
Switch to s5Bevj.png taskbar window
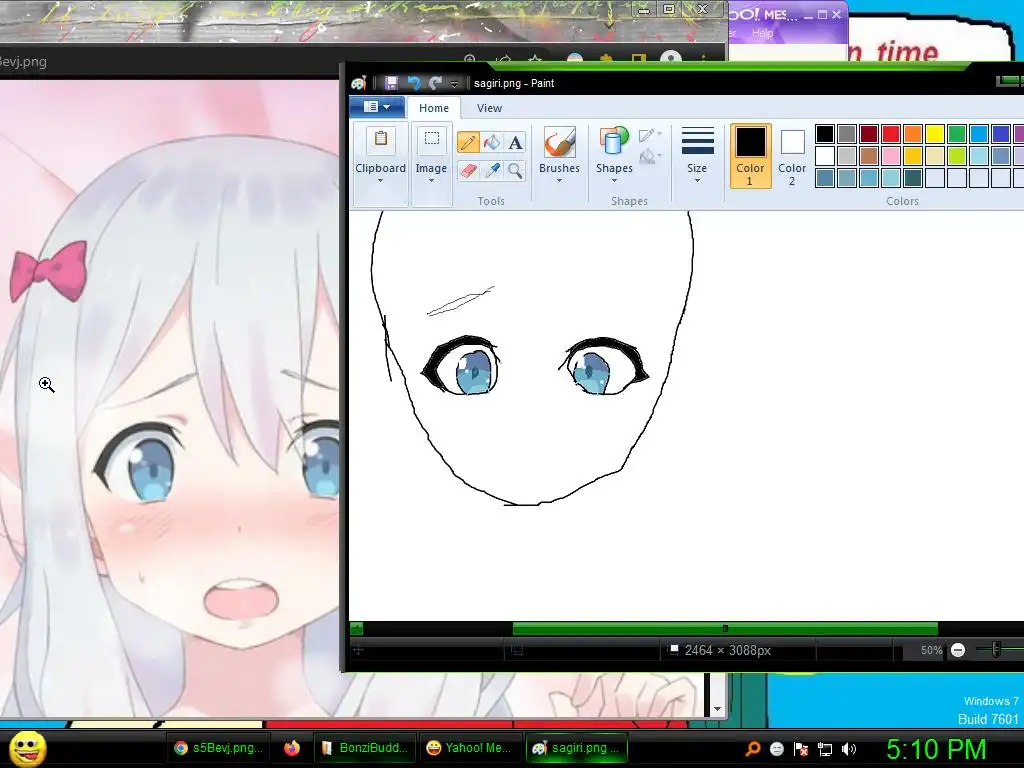219,748
